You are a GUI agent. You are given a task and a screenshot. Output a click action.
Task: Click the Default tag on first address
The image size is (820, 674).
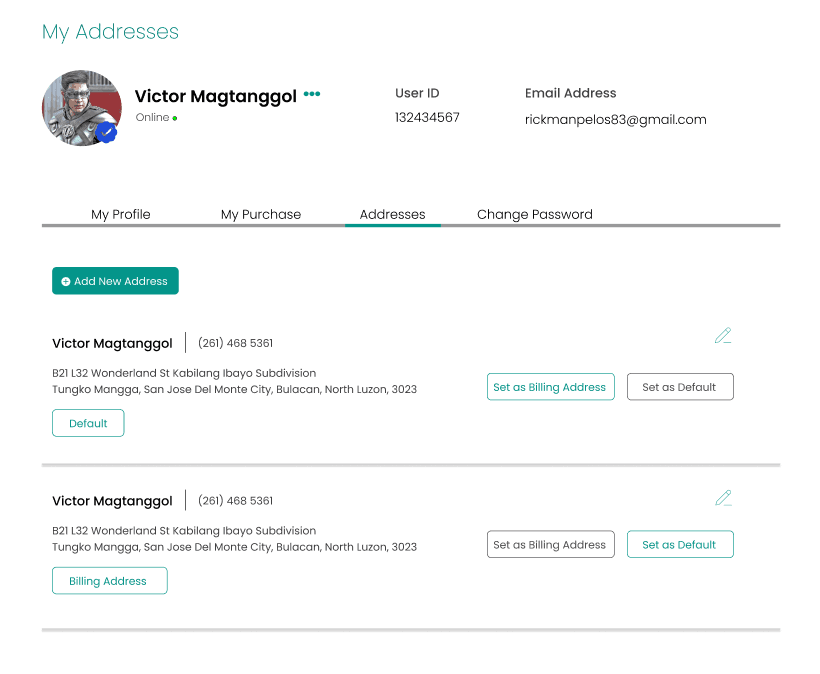point(88,423)
